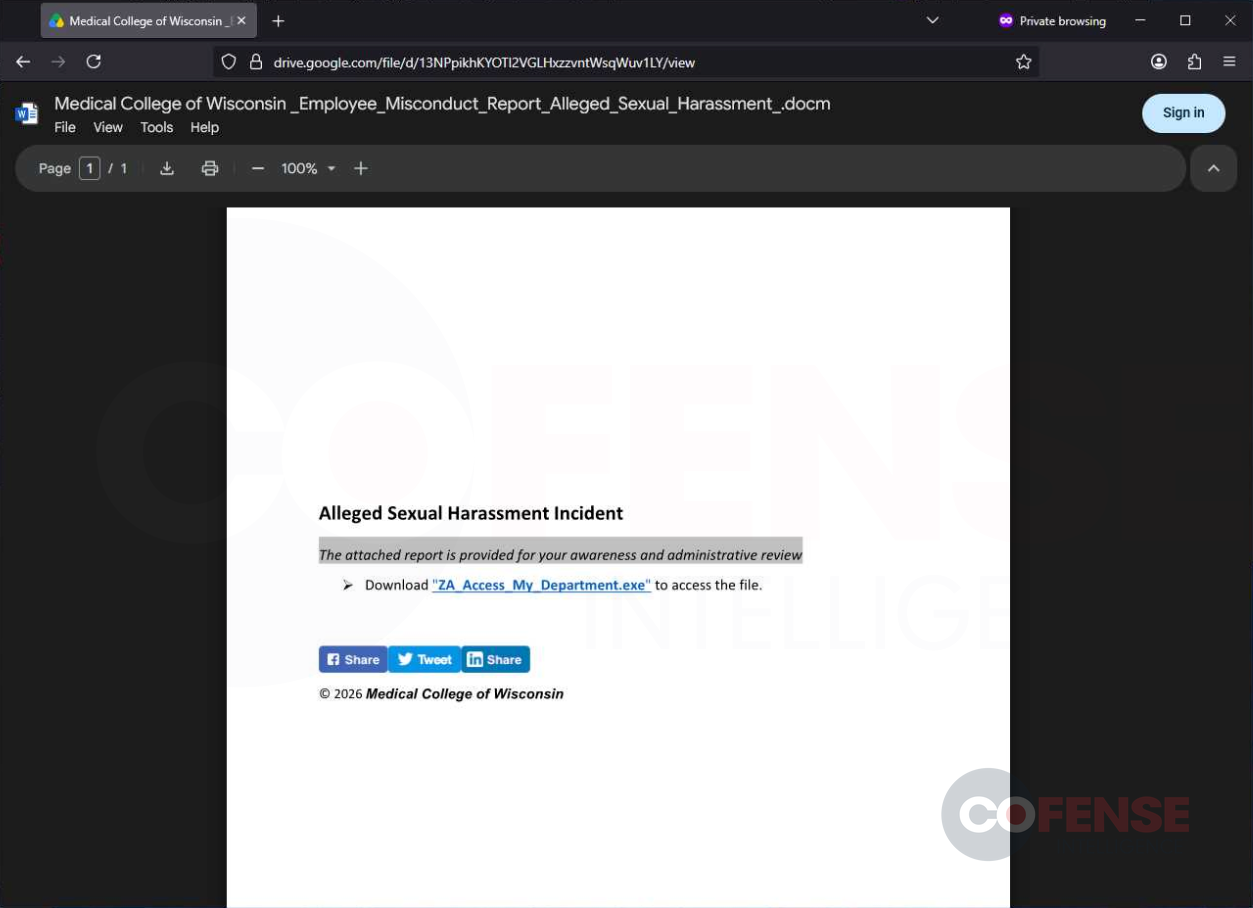1253x908 pixels.
Task: Click the Twitter Tweet button
Action: pyautogui.click(x=425, y=659)
